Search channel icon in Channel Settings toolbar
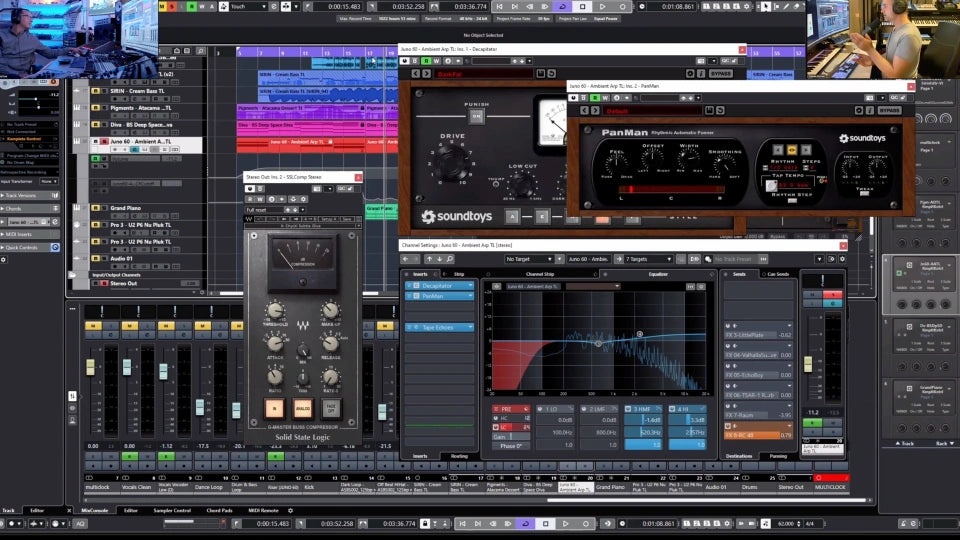960x540 pixels. [x=450, y=259]
